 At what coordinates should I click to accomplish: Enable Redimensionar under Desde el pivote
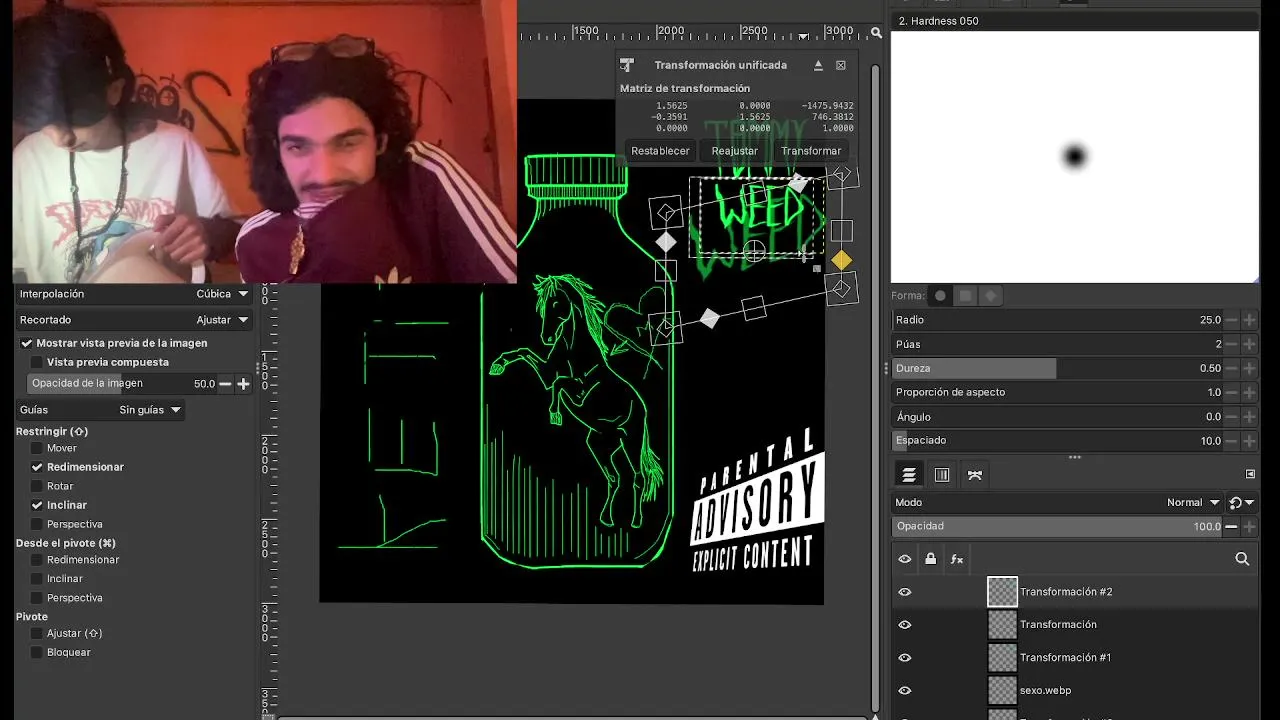coord(37,560)
